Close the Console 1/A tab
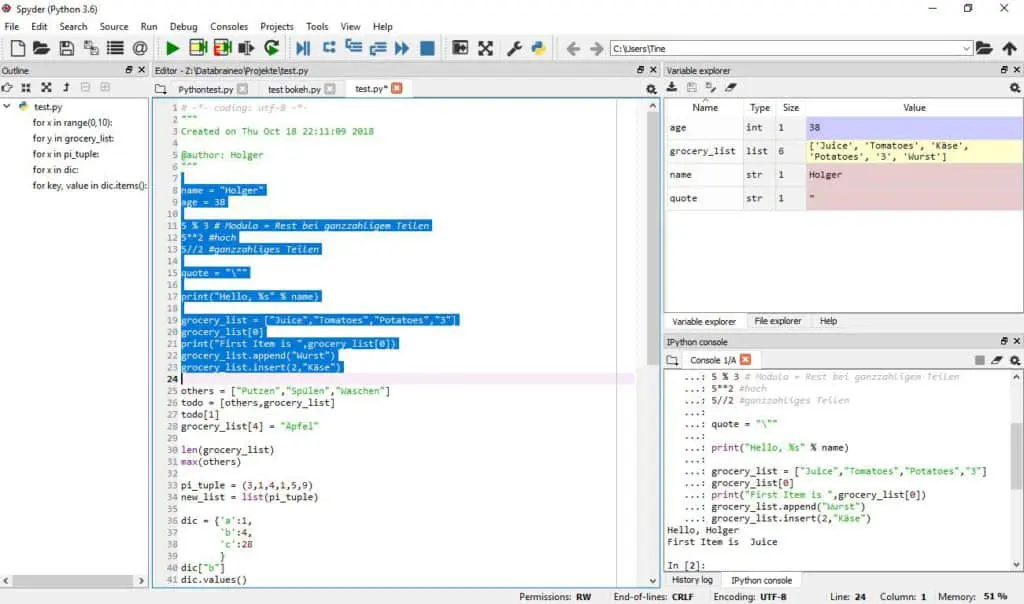This screenshot has height=604, width=1024. (x=746, y=360)
